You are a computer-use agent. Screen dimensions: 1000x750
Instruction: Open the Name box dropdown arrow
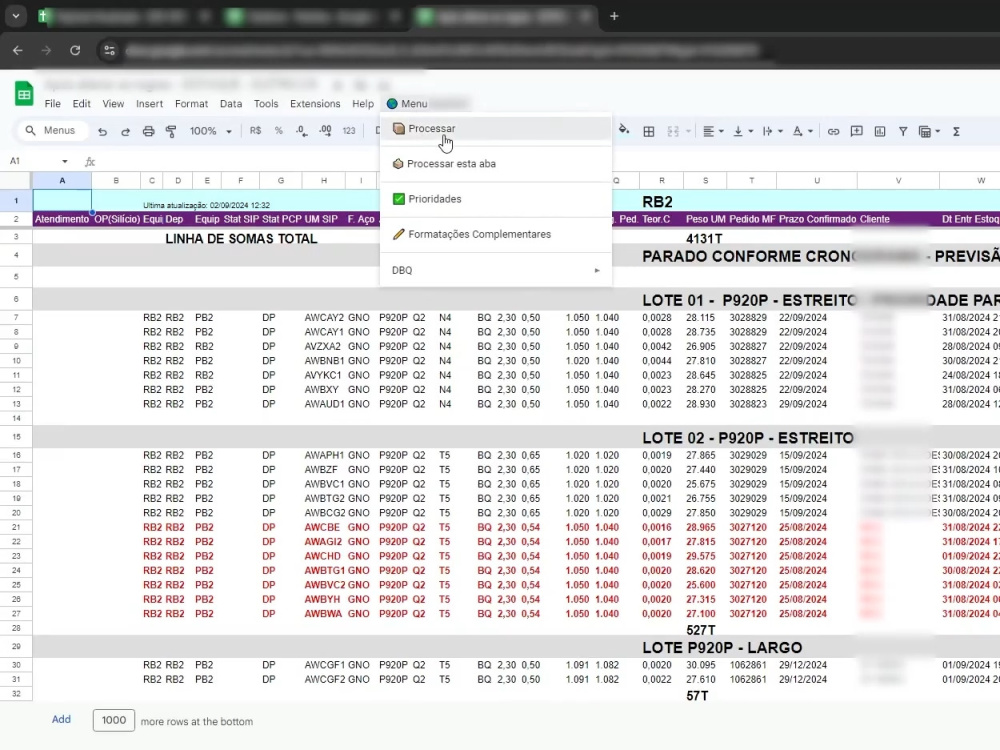(x=64, y=161)
